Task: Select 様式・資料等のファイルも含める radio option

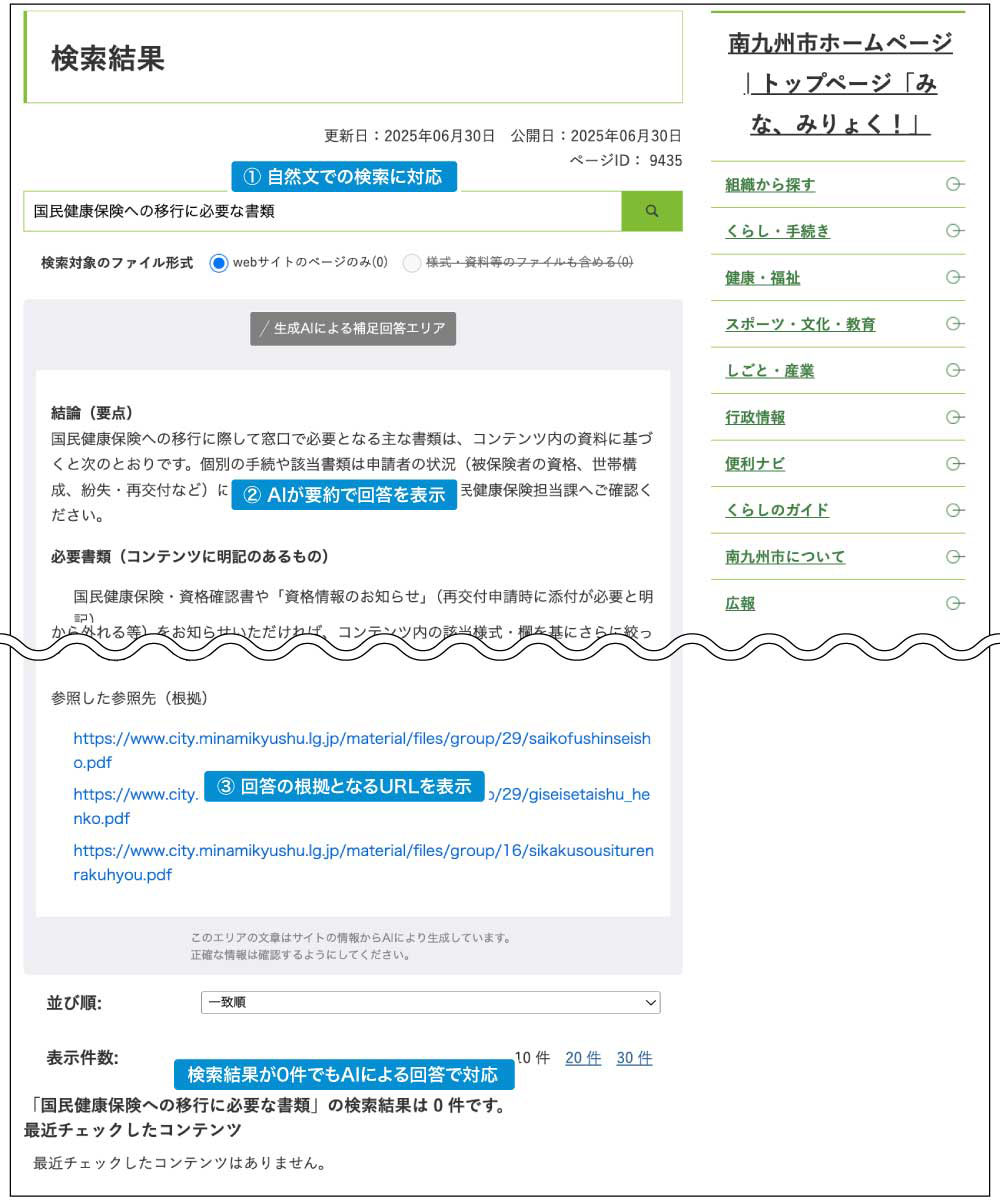Action: click(x=412, y=263)
